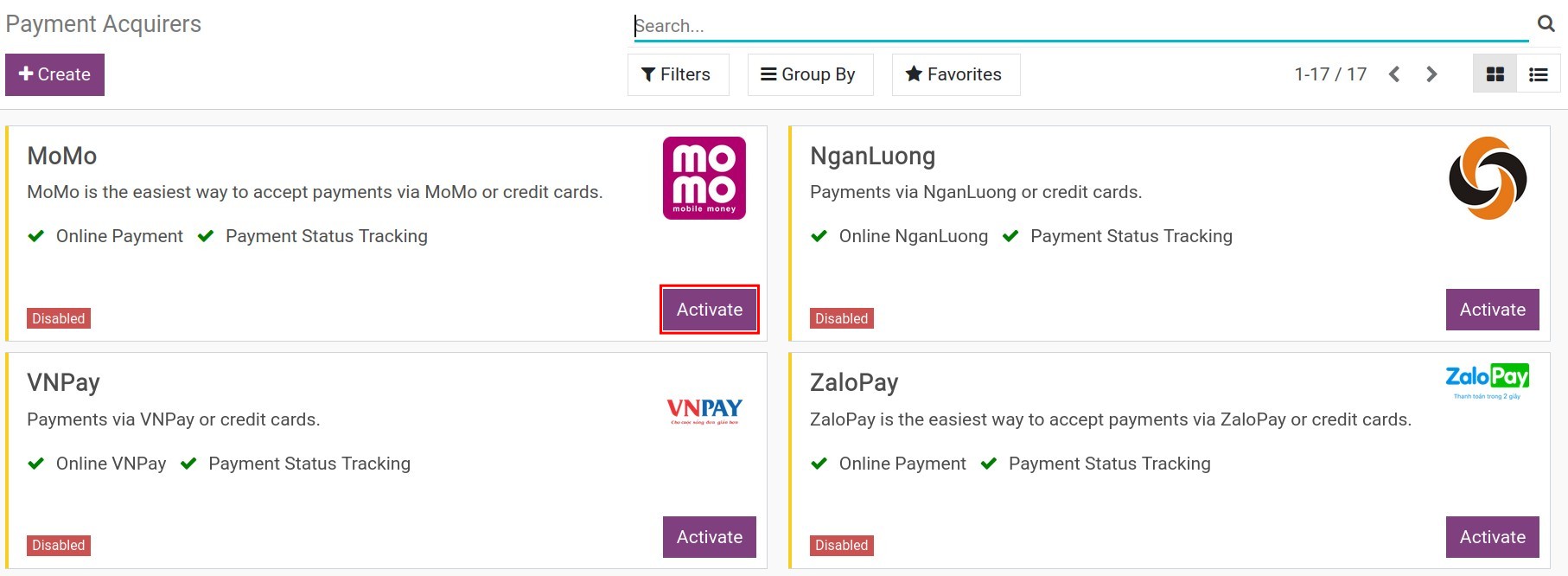Activate the ZaloPay acquirer
Viewport: 1568px width, 576px height.
(1492, 537)
